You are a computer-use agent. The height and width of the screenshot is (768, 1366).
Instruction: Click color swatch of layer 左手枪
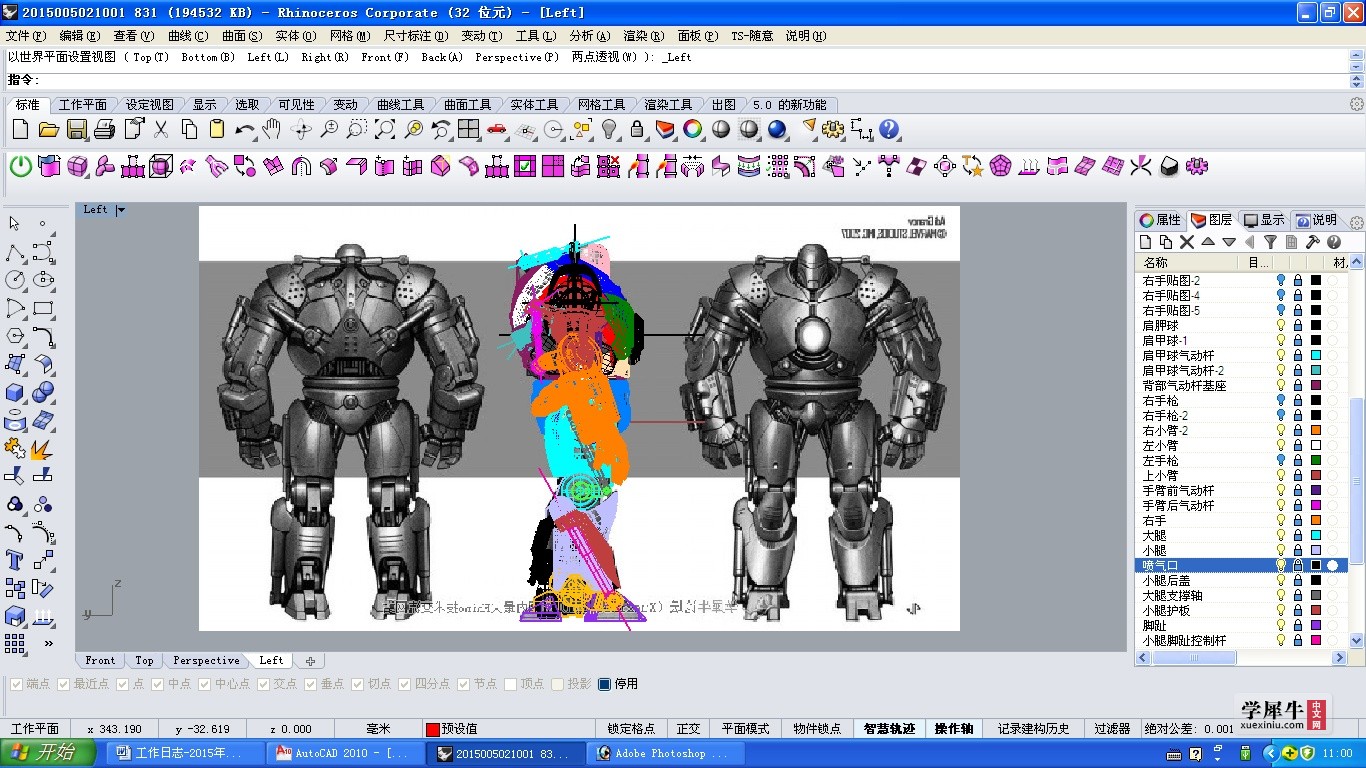pyautogui.click(x=1316, y=460)
